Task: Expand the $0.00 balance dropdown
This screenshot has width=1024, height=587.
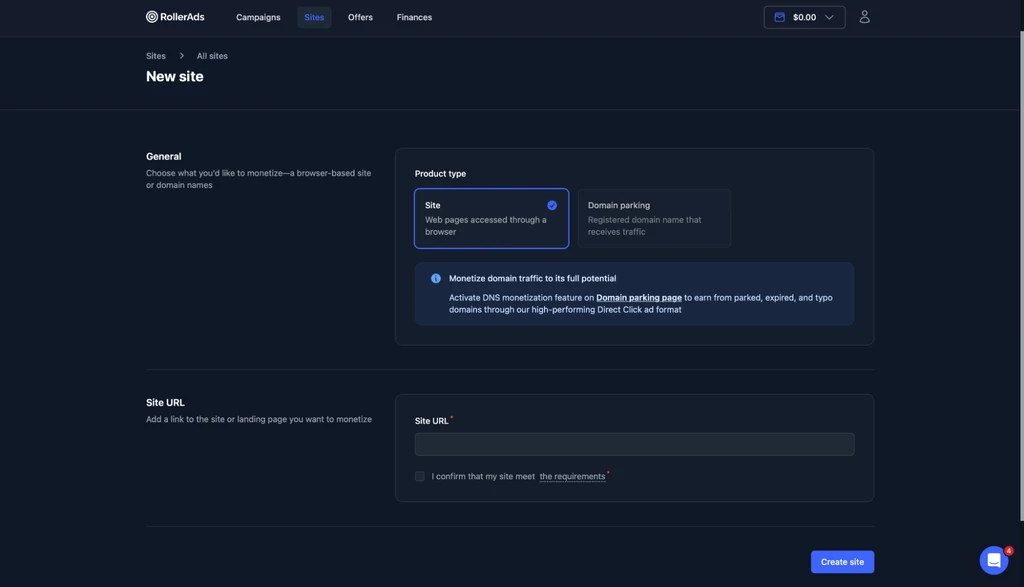Action: tap(804, 17)
